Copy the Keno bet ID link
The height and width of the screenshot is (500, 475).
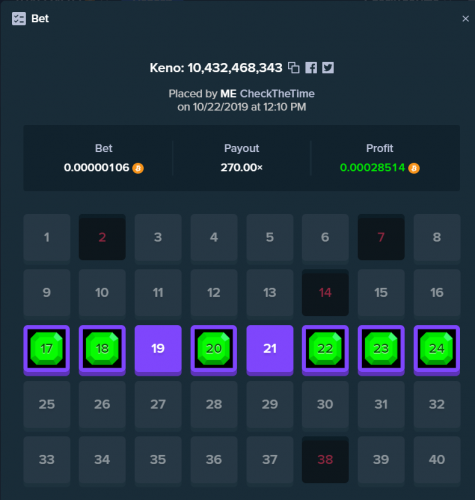click(x=294, y=68)
